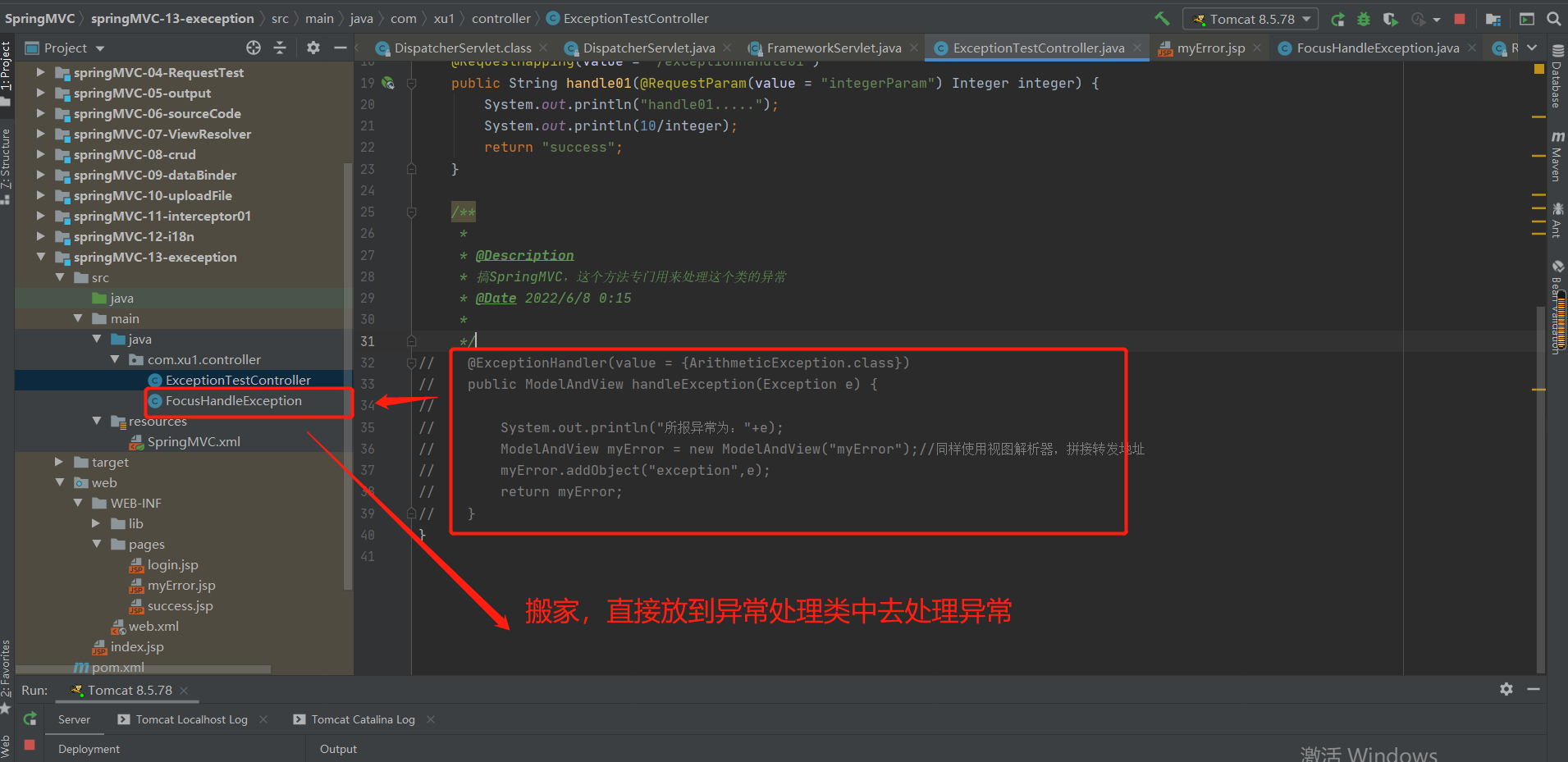Open Tomcat Localhost Log tab
The width and height of the screenshot is (1568, 762).
click(x=190, y=719)
